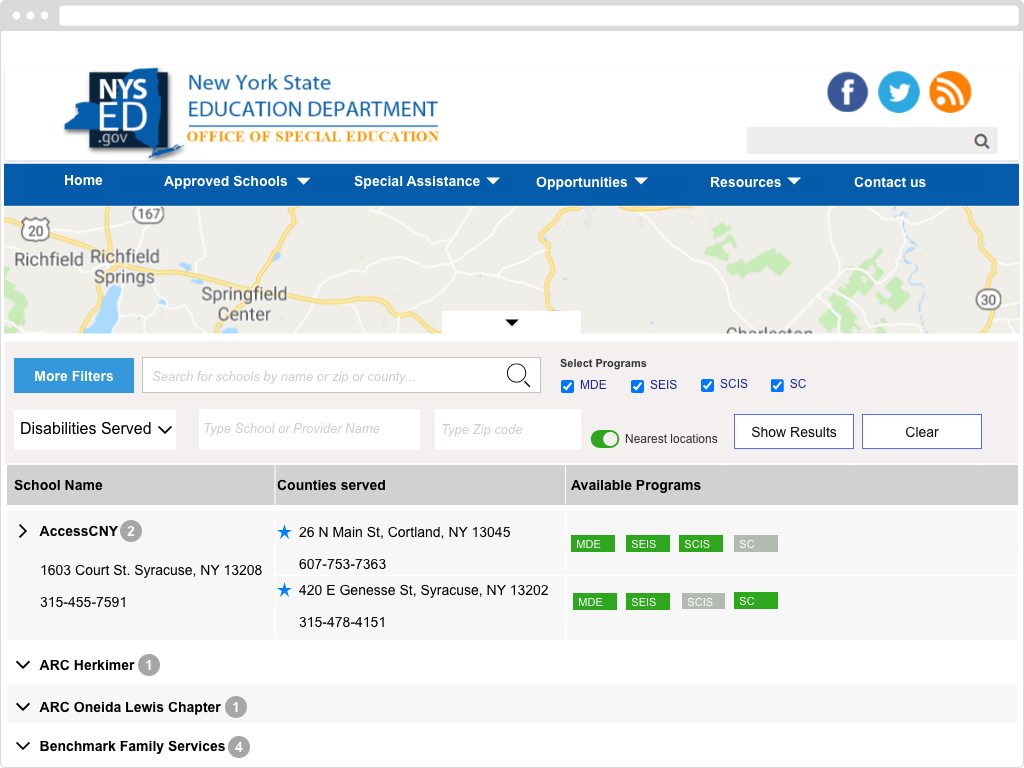Click the More Filters button
This screenshot has height=768, width=1024.
[74, 376]
